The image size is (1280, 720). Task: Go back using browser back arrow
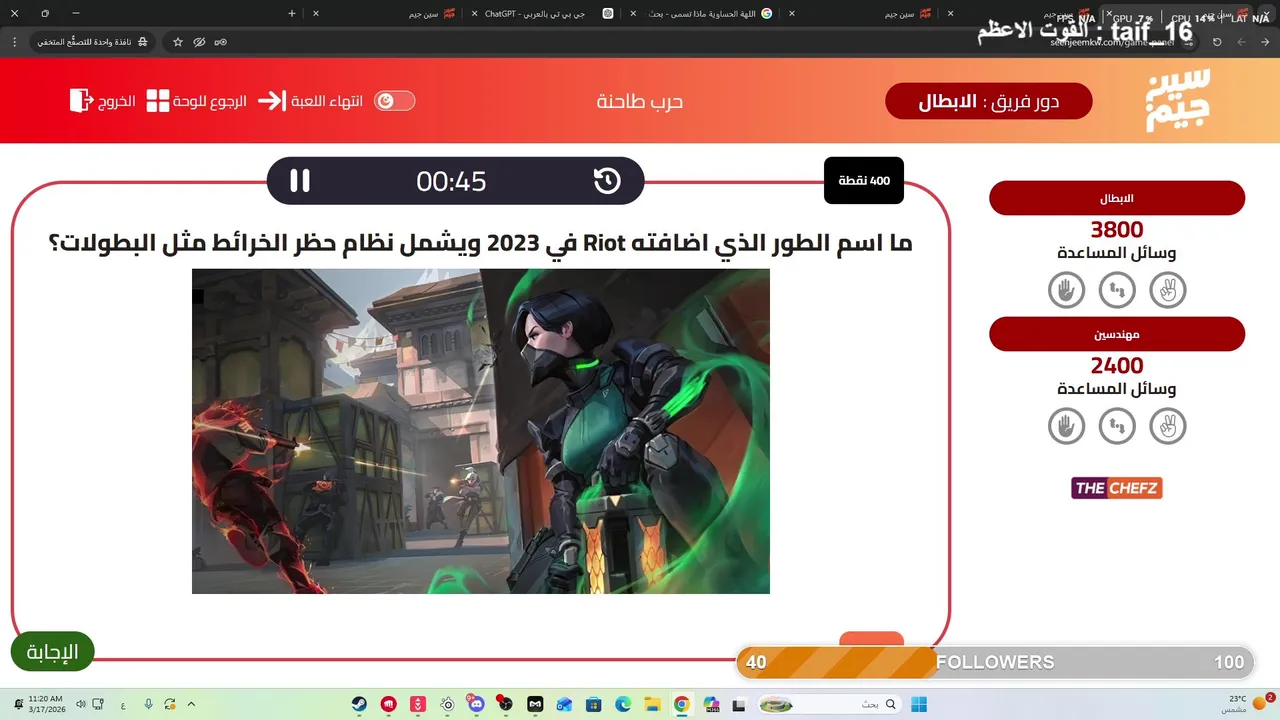[x=1265, y=42]
